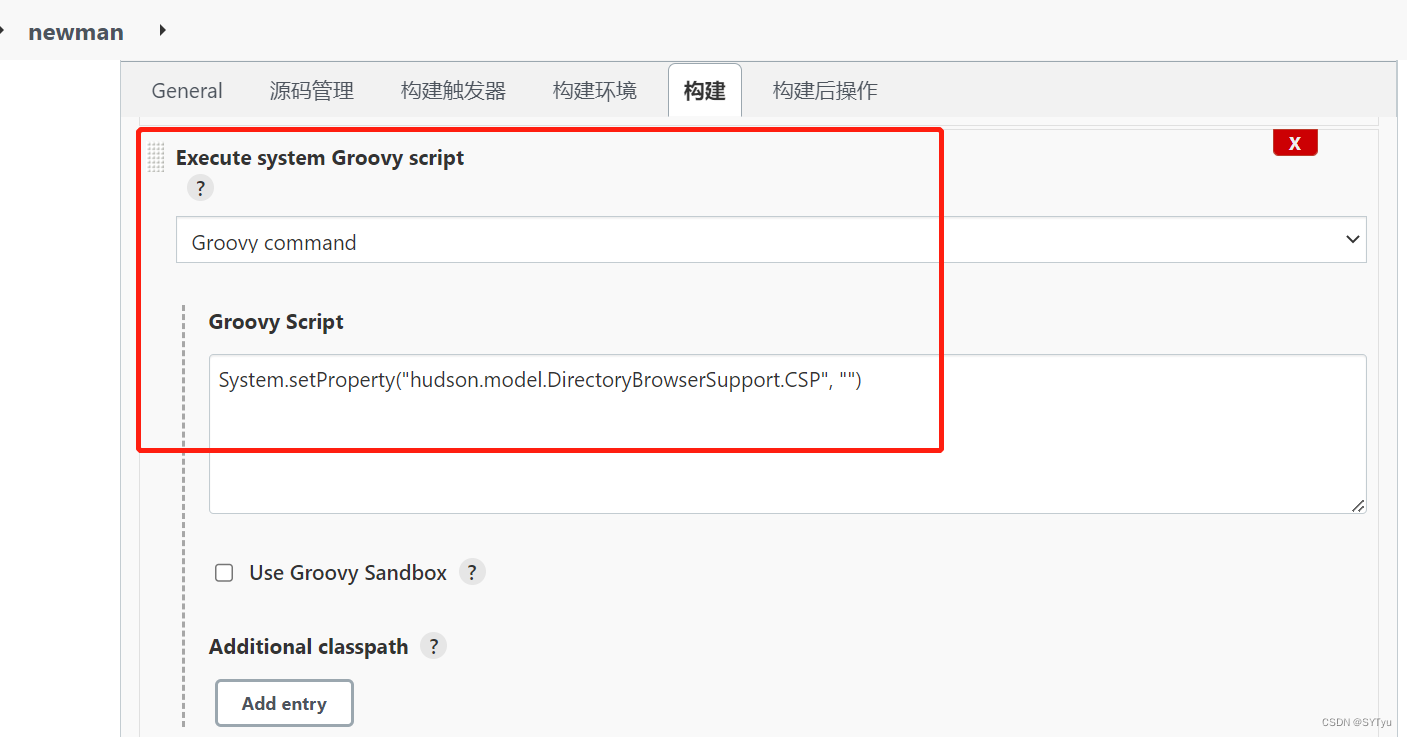Click inside the Groovy Script text area
The image size is (1407, 737).
point(787,434)
